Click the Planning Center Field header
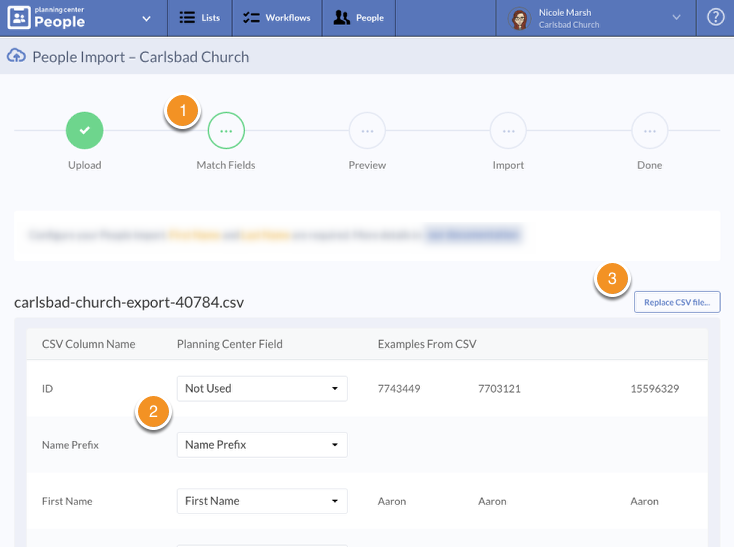 (230, 344)
